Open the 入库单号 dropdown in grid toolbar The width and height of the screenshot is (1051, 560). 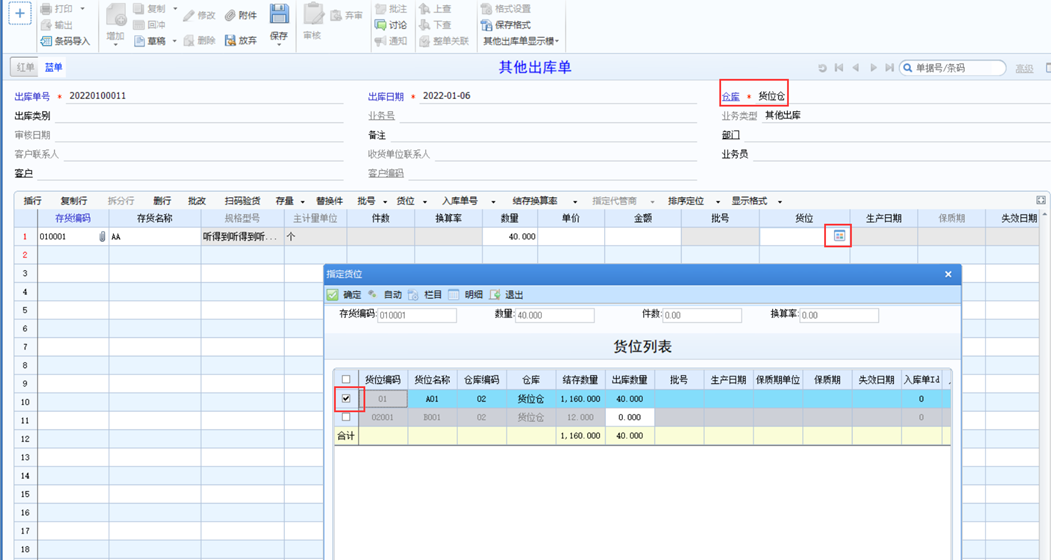[x=493, y=201]
